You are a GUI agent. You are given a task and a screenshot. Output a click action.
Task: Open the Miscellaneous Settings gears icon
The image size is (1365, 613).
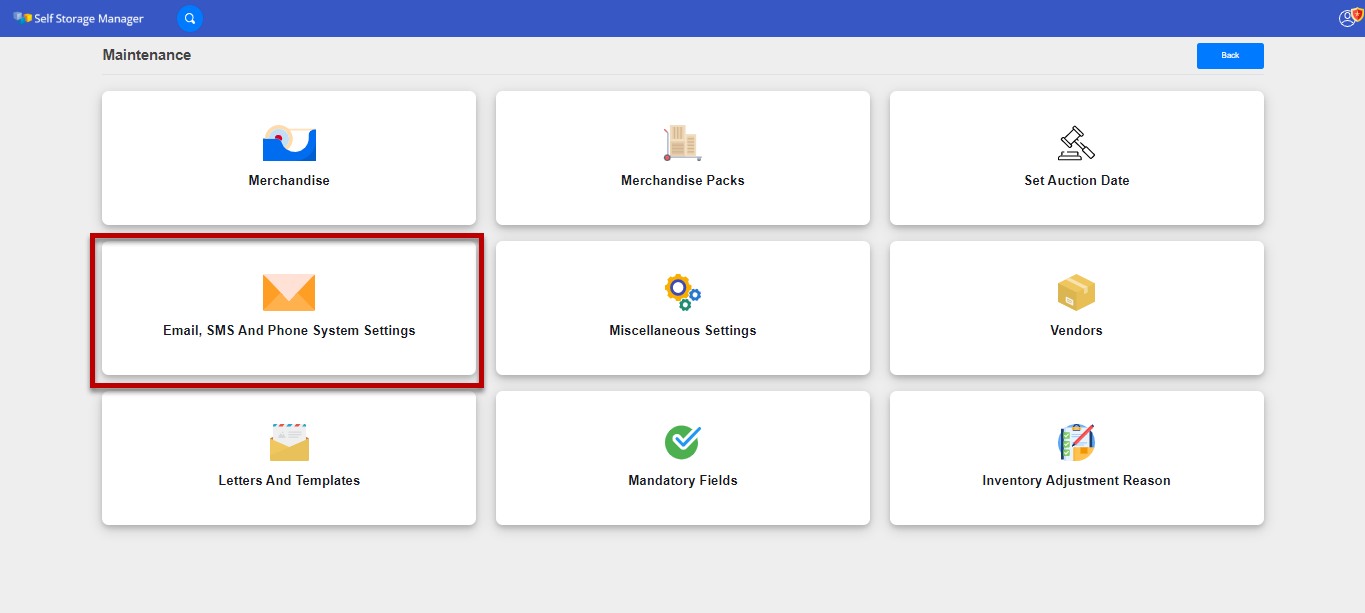pos(682,292)
